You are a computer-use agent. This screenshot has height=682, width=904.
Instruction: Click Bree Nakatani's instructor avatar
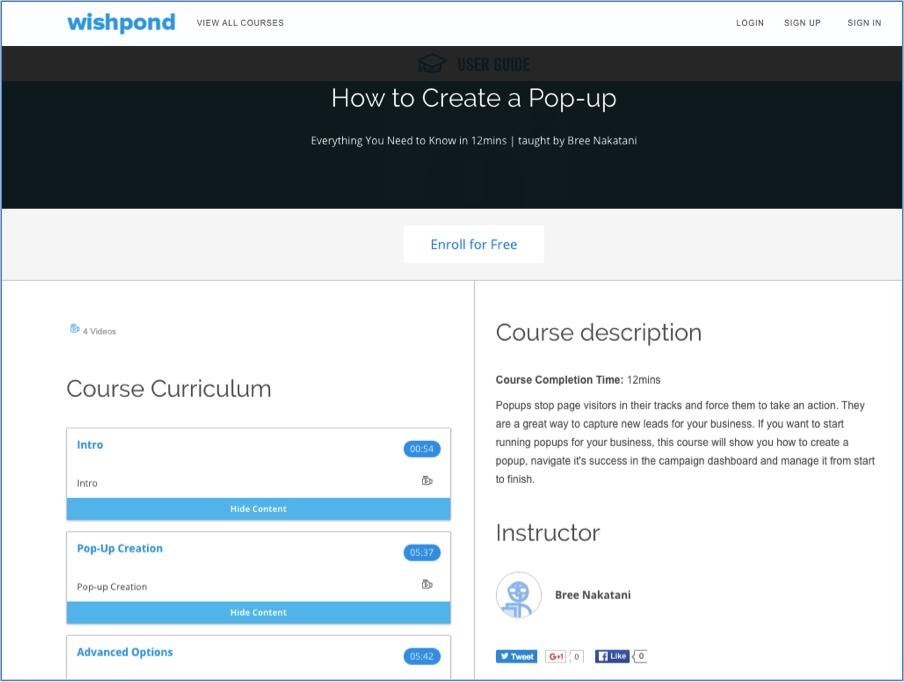click(518, 595)
